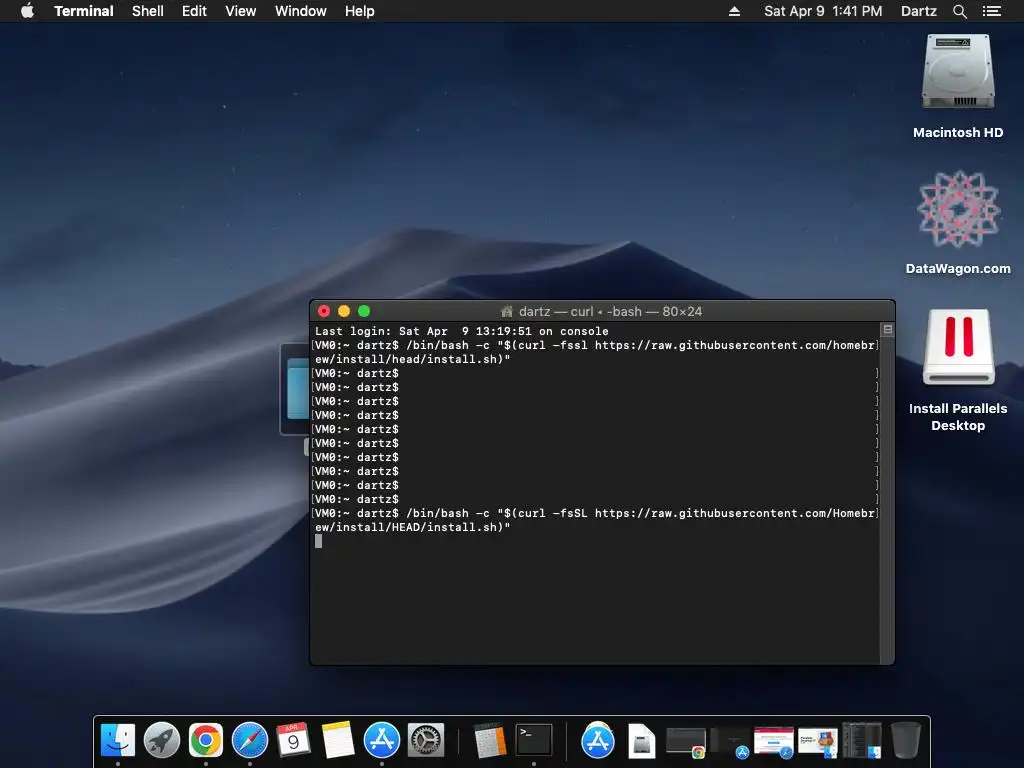Open the View menu
Image resolution: width=1024 pixels, height=768 pixels.
pyautogui.click(x=240, y=11)
